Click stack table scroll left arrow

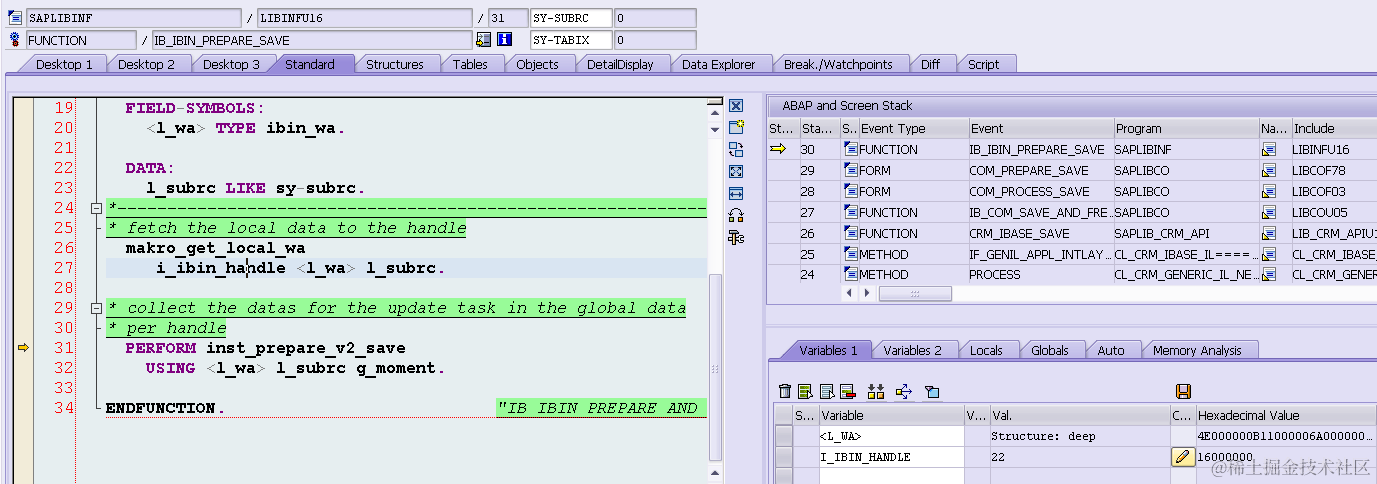[x=851, y=293]
